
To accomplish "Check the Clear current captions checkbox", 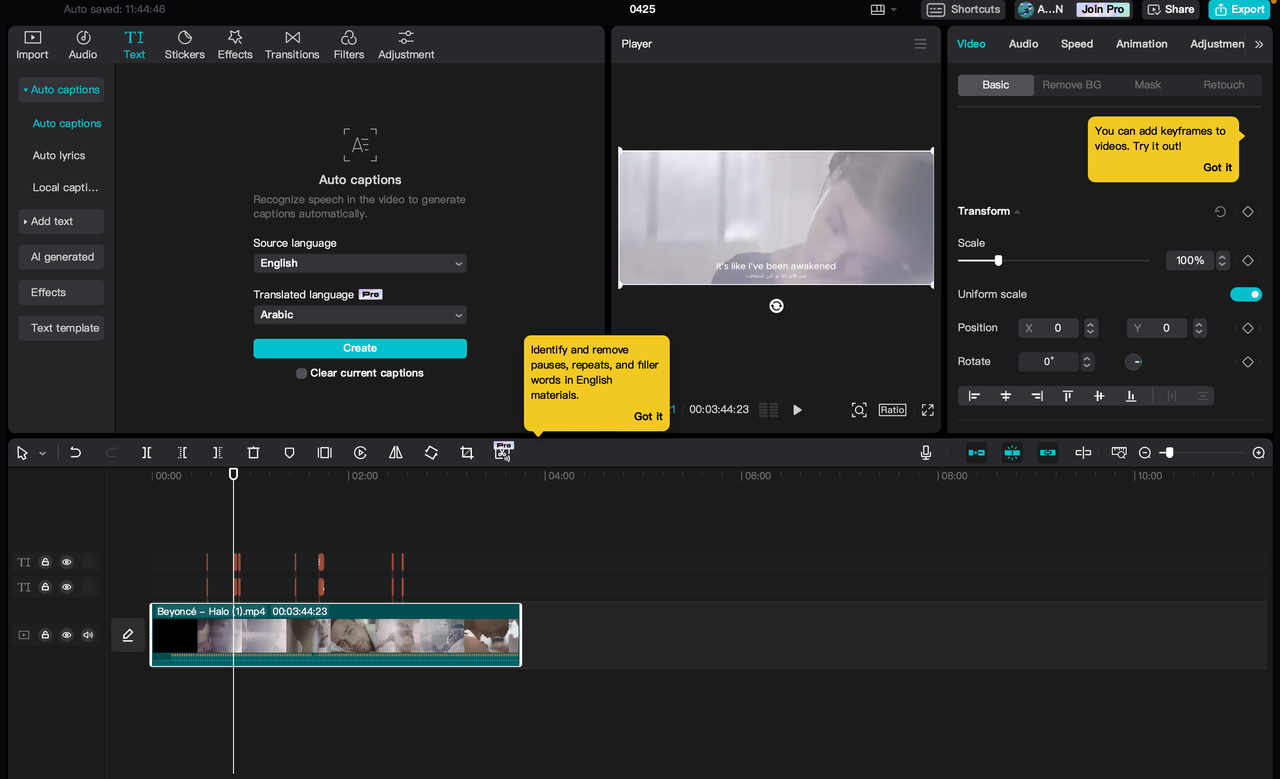I will [301, 373].
